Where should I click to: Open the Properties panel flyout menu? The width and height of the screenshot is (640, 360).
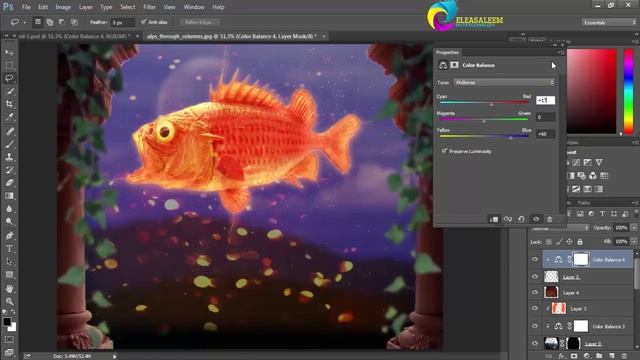560,52
